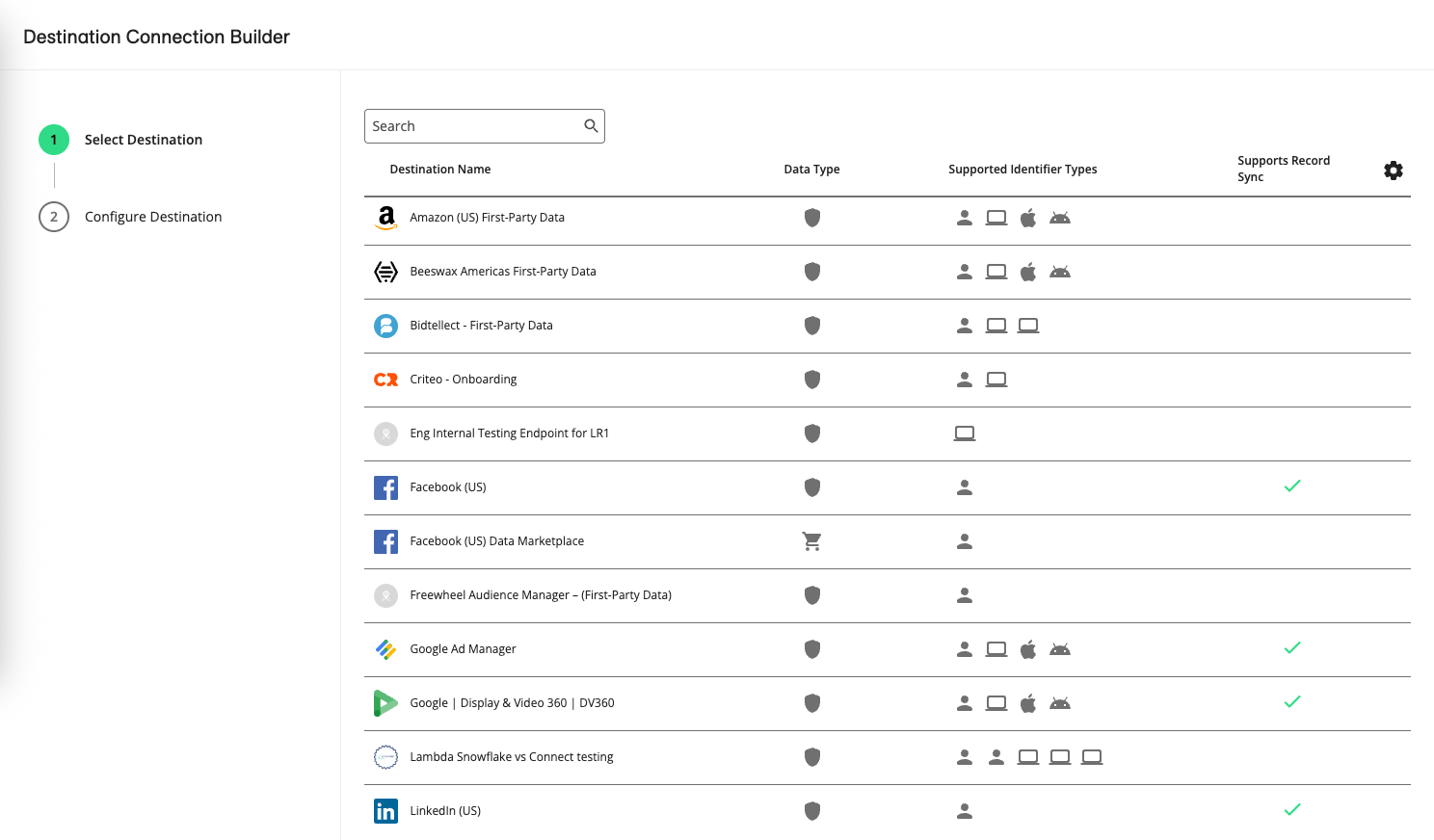Viewport: 1434px width, 840px height.
Task: Click the Google Ad Manager logo
Action: click(x=385, y=649)
